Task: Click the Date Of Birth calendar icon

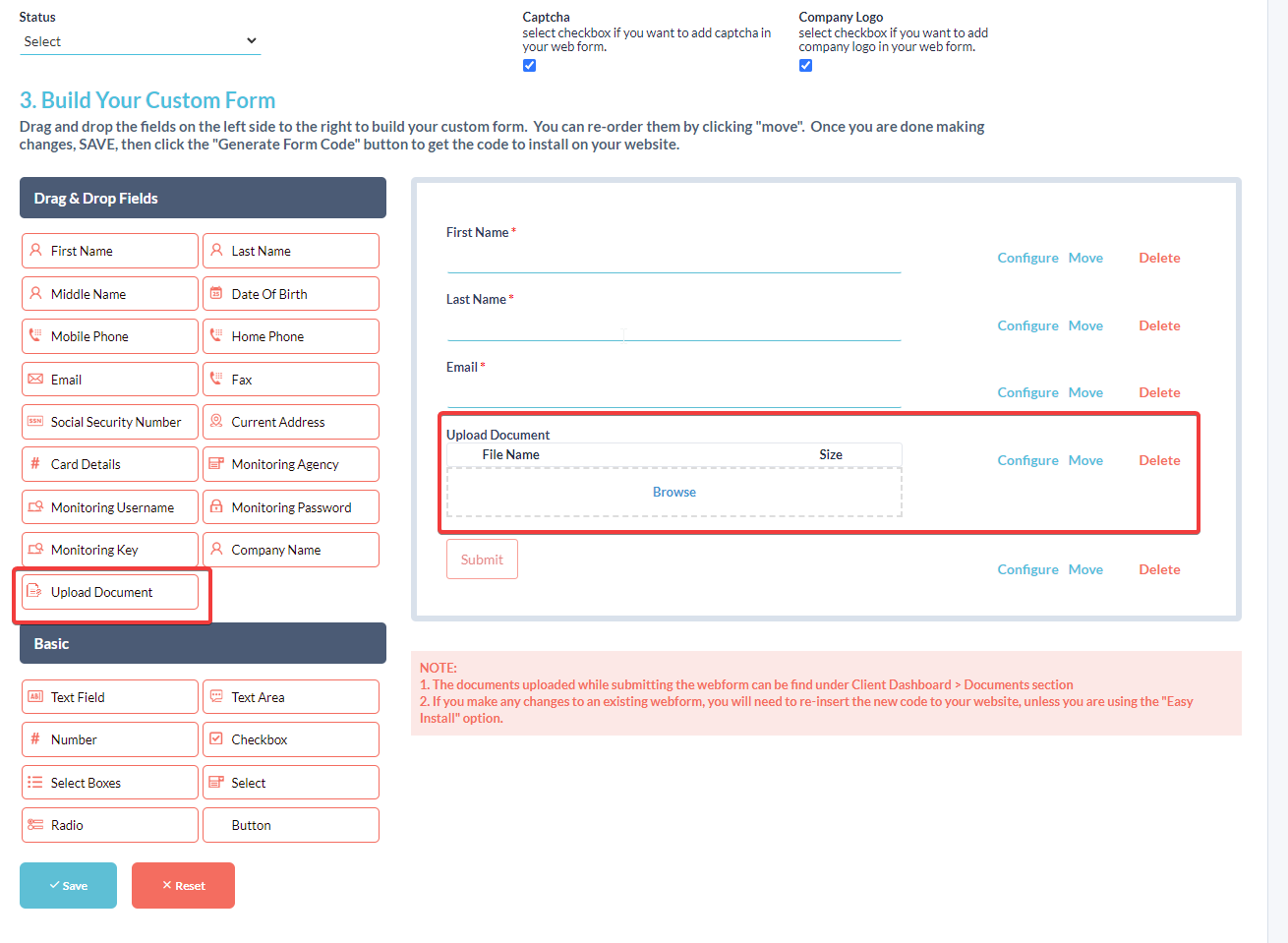Action: tap(216, 294)
